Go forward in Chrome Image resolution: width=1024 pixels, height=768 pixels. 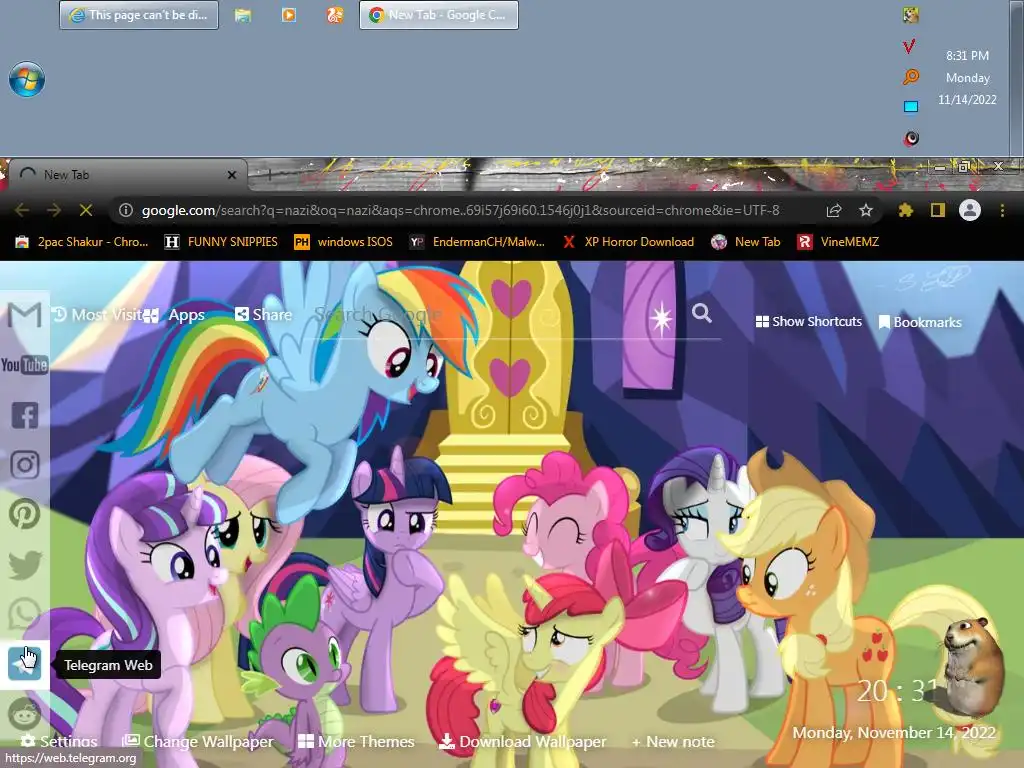54,210
